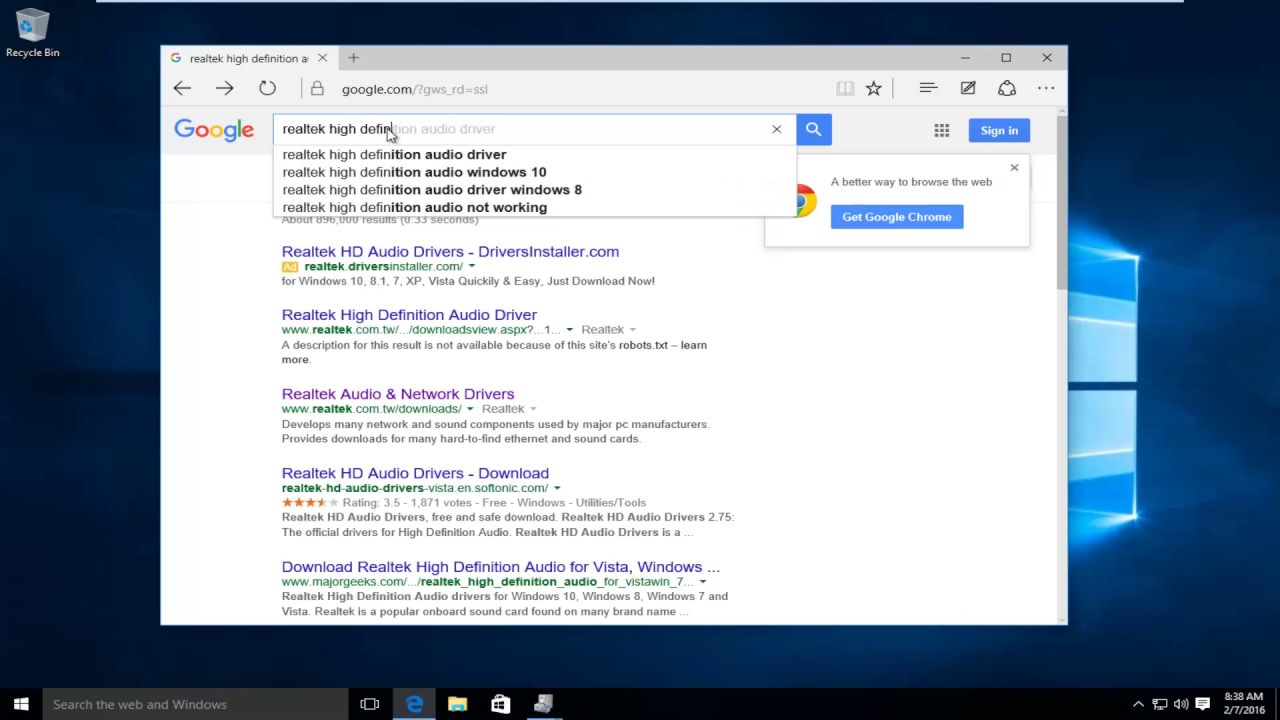
Task: Open Realtek Audio & Network Drivers result
Action: [398, 394]
